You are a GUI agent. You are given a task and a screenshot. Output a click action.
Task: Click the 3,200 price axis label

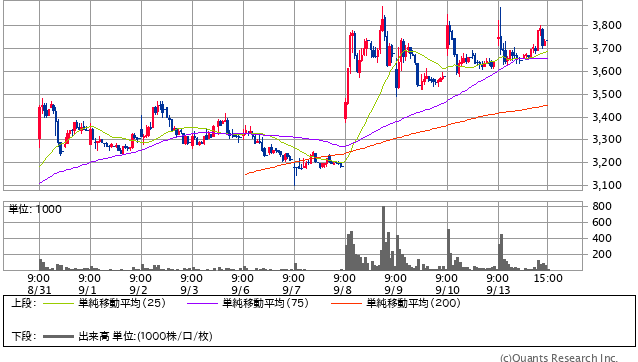coord(607,162)
